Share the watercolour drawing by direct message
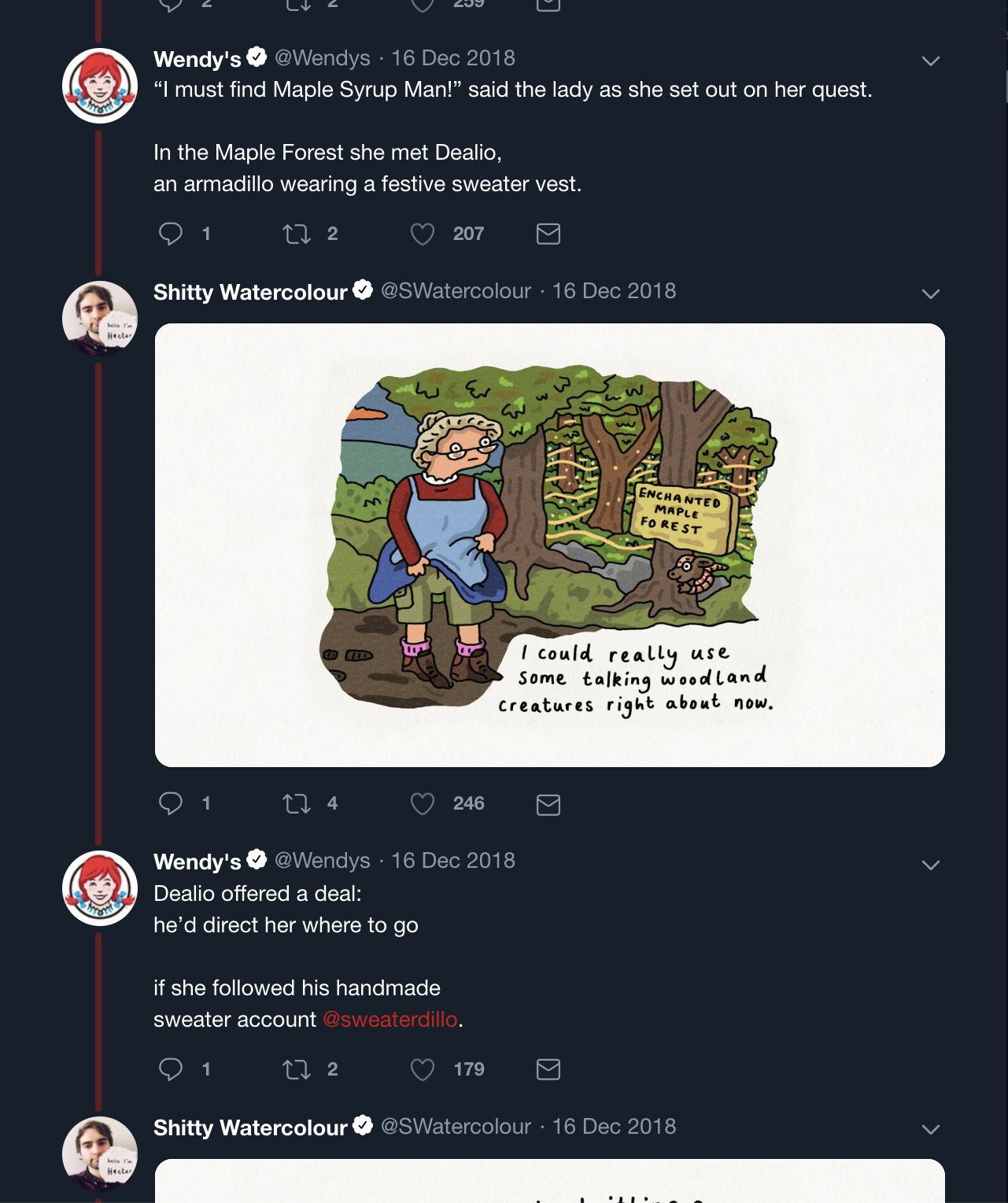Screen dimensions: 1008x1203 (548, 804)
